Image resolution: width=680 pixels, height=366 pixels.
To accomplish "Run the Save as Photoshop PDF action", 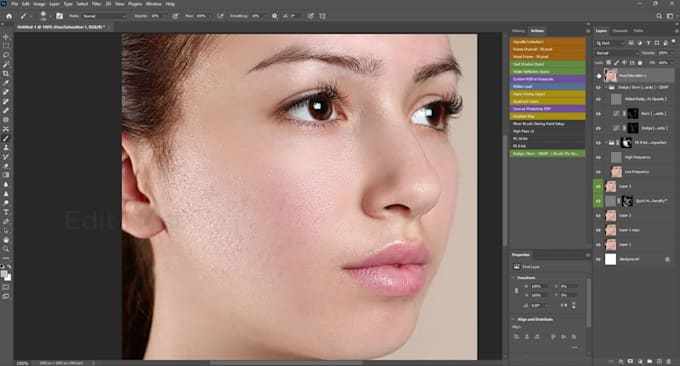I will point(547,109).
